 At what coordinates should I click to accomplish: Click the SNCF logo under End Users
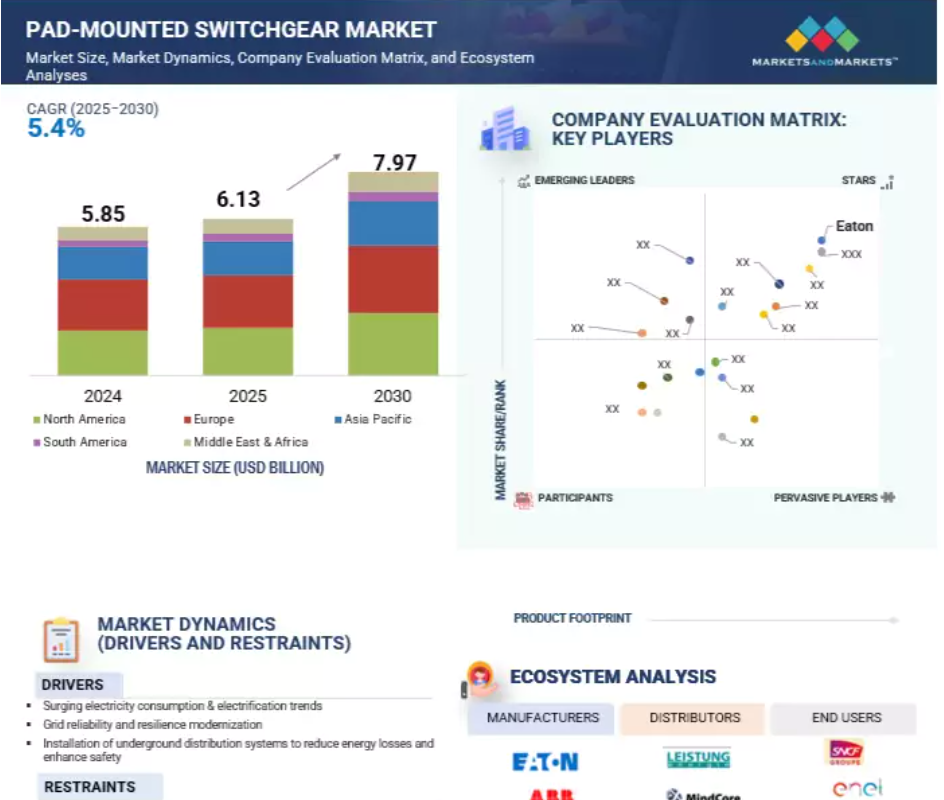845,752
